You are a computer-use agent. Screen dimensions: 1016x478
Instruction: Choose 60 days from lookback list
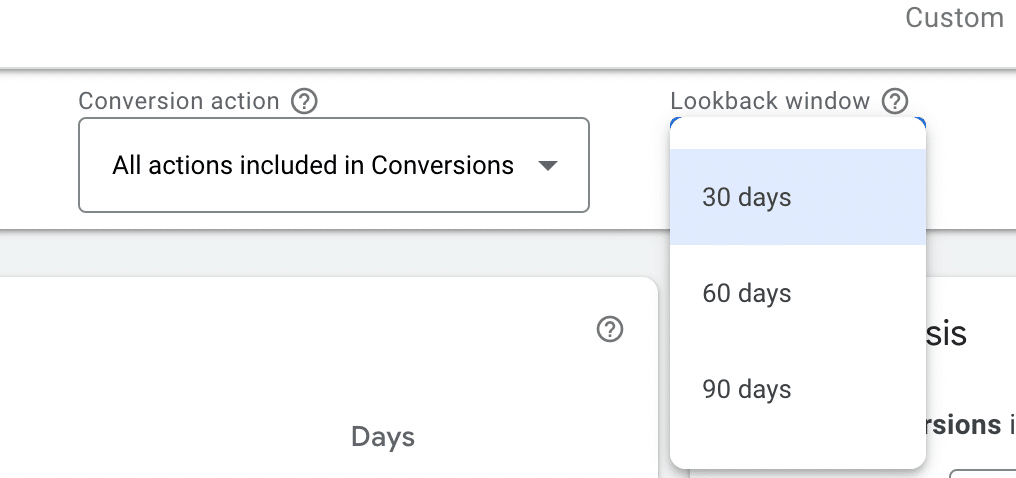point(798,293)
